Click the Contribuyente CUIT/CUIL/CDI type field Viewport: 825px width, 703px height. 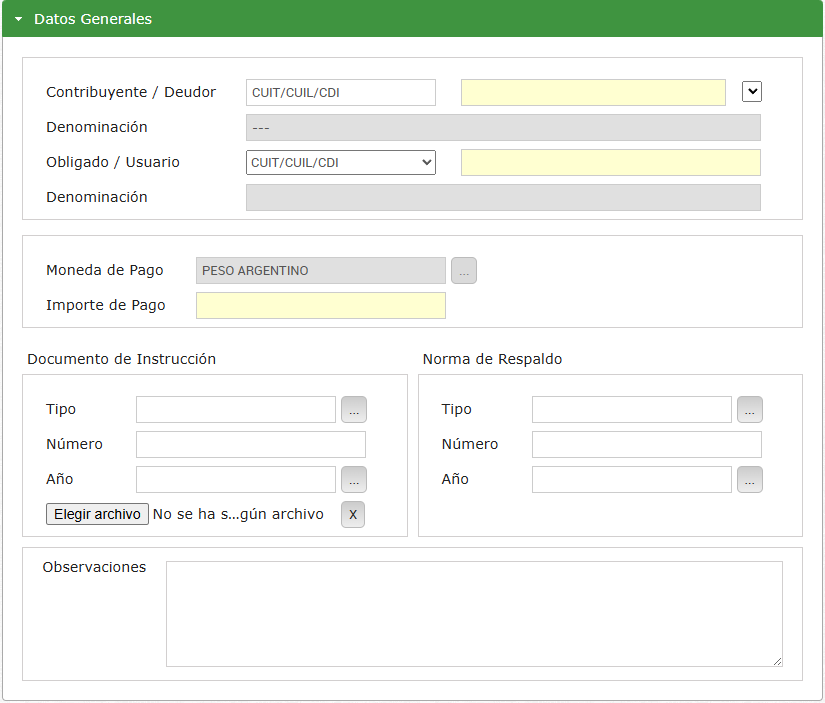coord(340,93)
